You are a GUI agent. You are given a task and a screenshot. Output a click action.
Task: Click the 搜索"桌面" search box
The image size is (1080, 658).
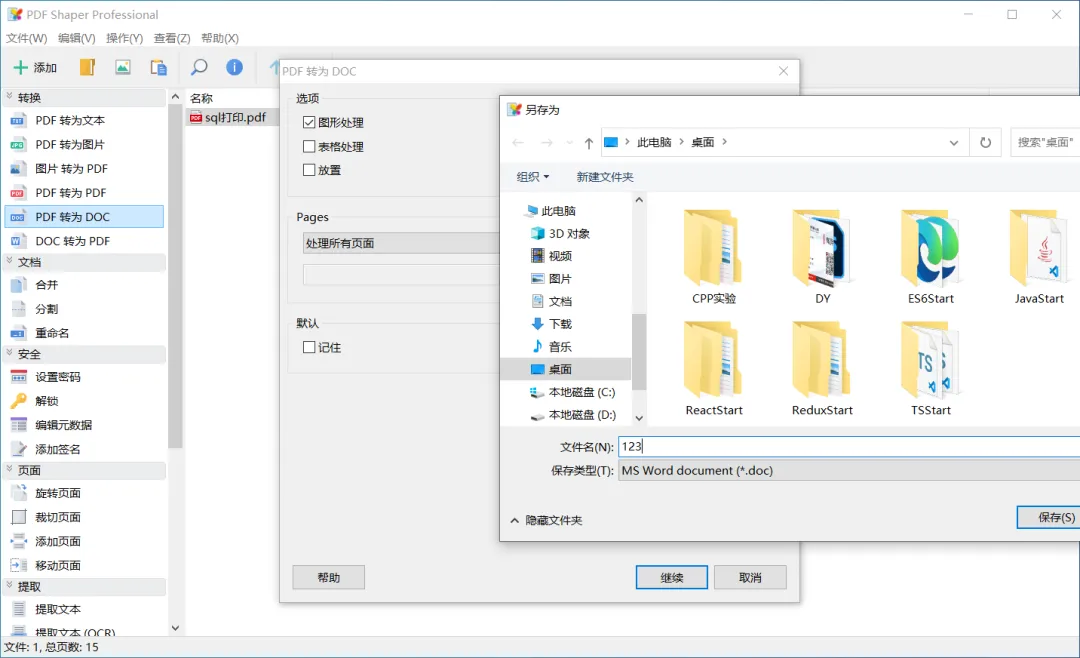click(x=1045, y=143)
